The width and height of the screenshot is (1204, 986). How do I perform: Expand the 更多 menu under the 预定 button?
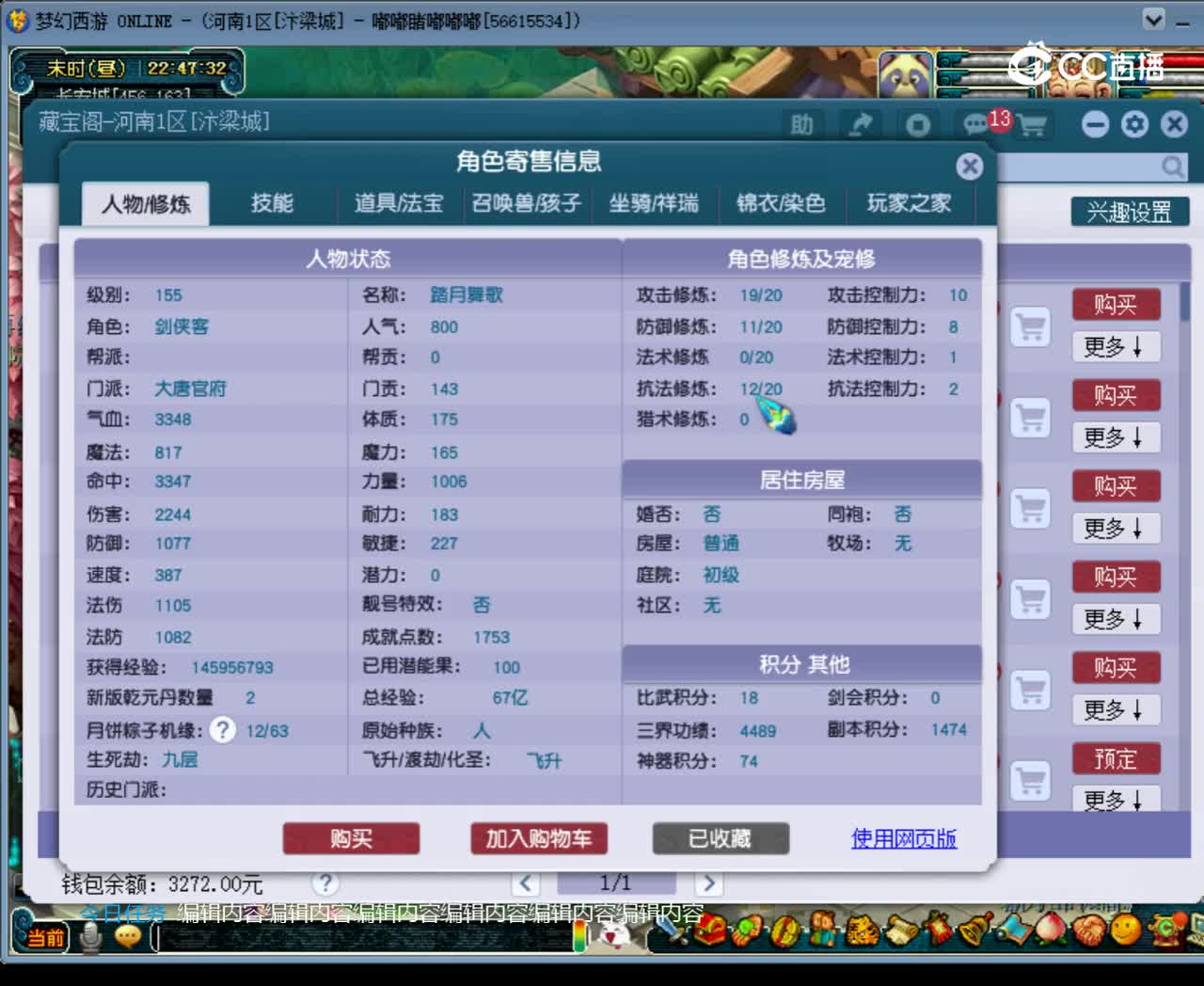[1116, 800]
